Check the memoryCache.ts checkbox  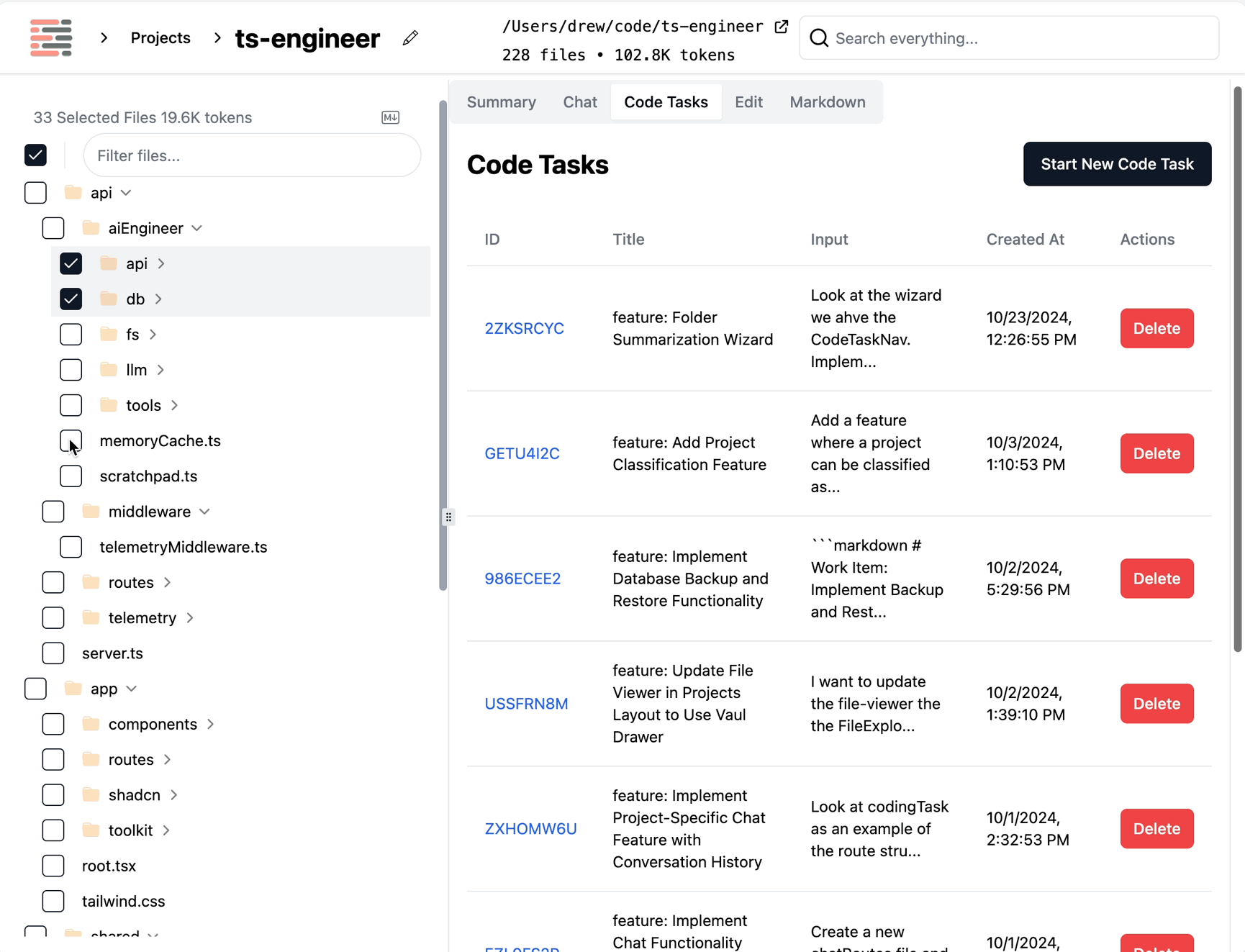point(71,440)
